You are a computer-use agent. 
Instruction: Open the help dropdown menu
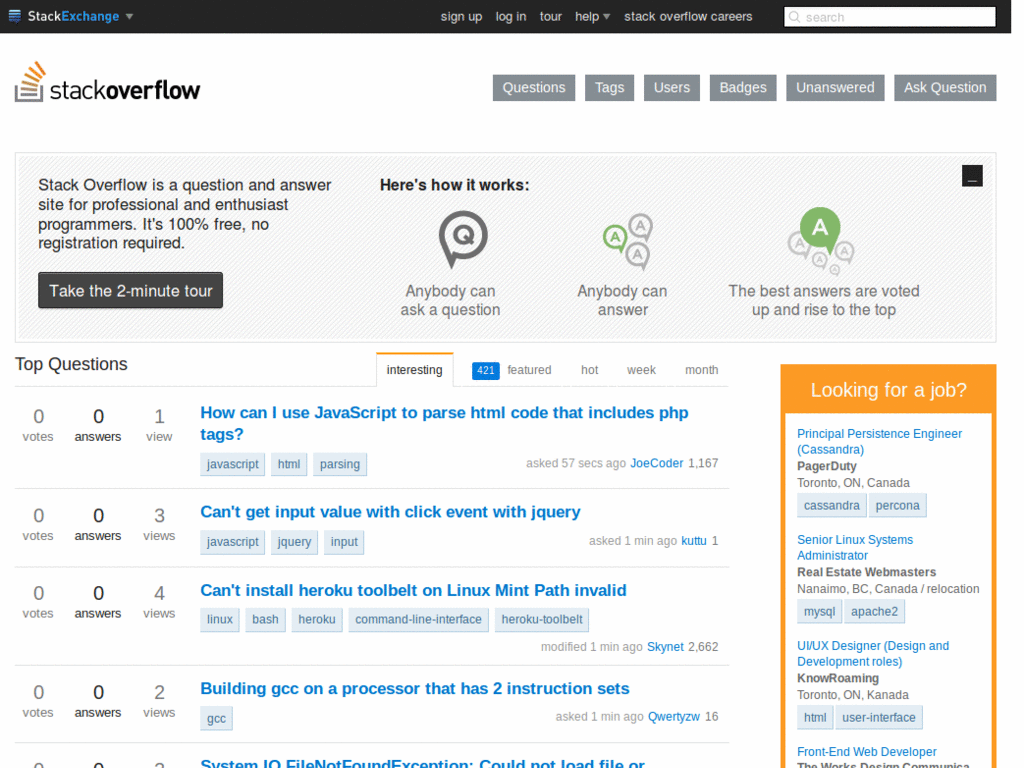pyautogui.click(x=591, y=16)
